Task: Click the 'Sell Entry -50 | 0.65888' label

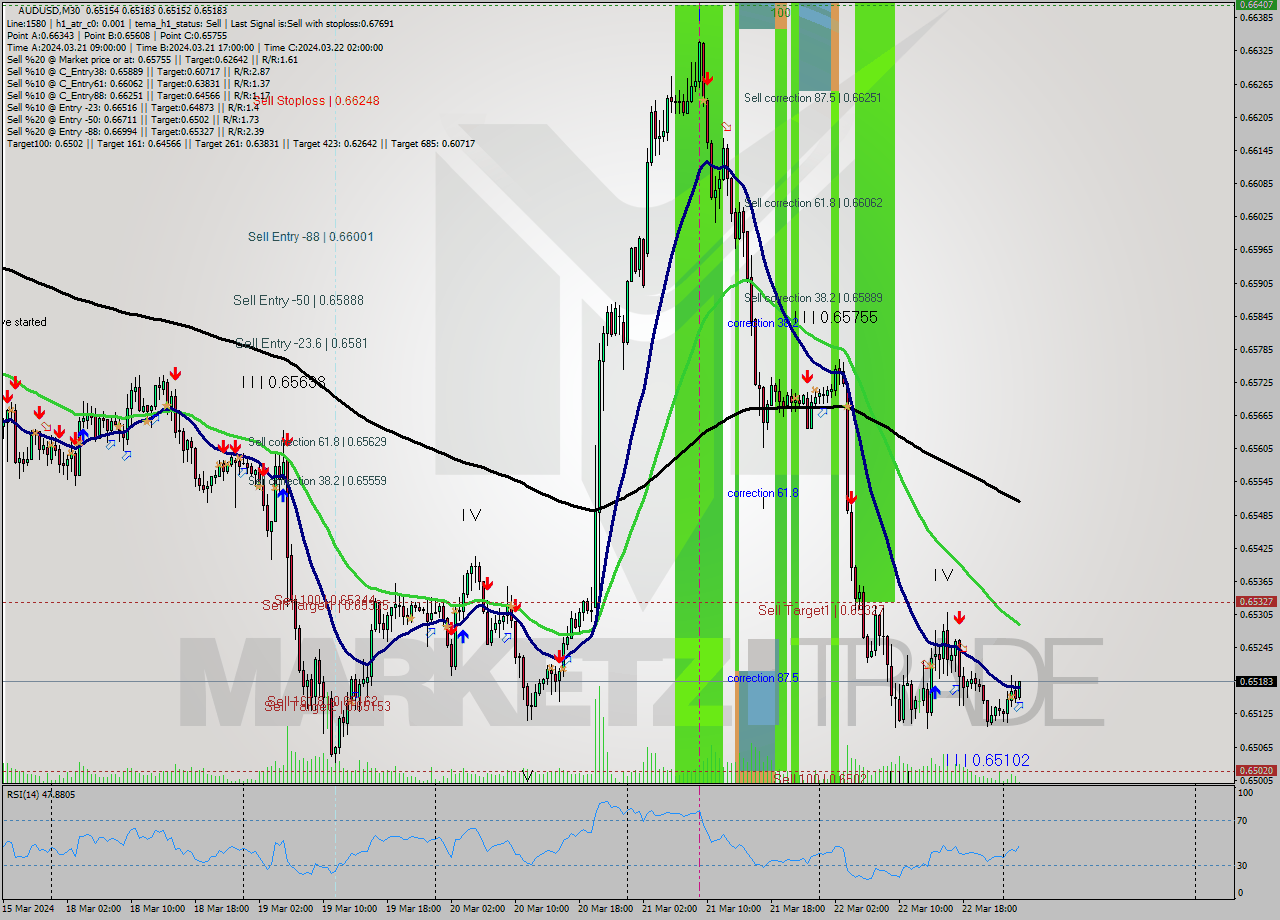Action: 298,300
